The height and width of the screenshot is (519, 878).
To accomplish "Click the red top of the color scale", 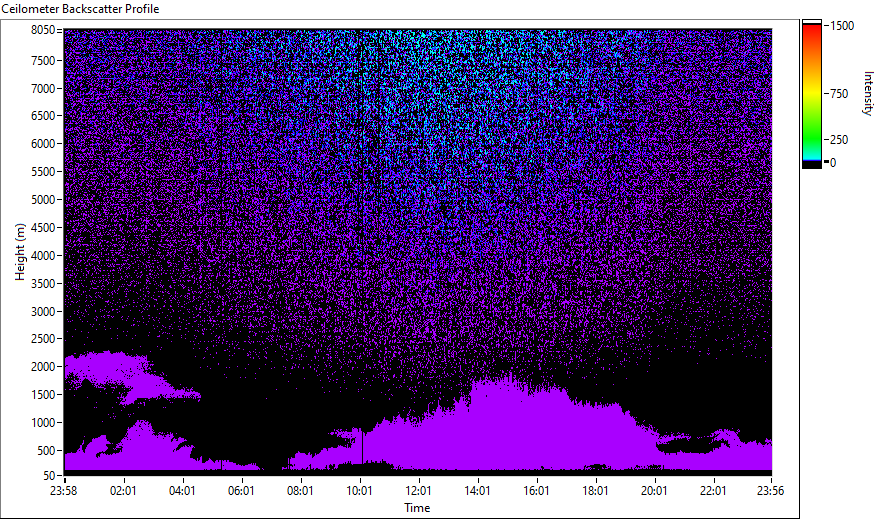I will [x=811, y=31].
